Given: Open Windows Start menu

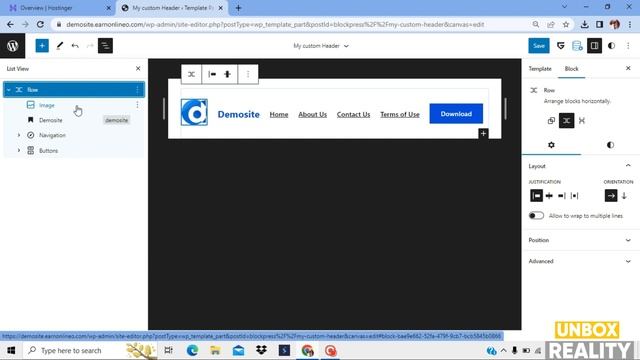Looking at the screenshot, I should point(11,350).
